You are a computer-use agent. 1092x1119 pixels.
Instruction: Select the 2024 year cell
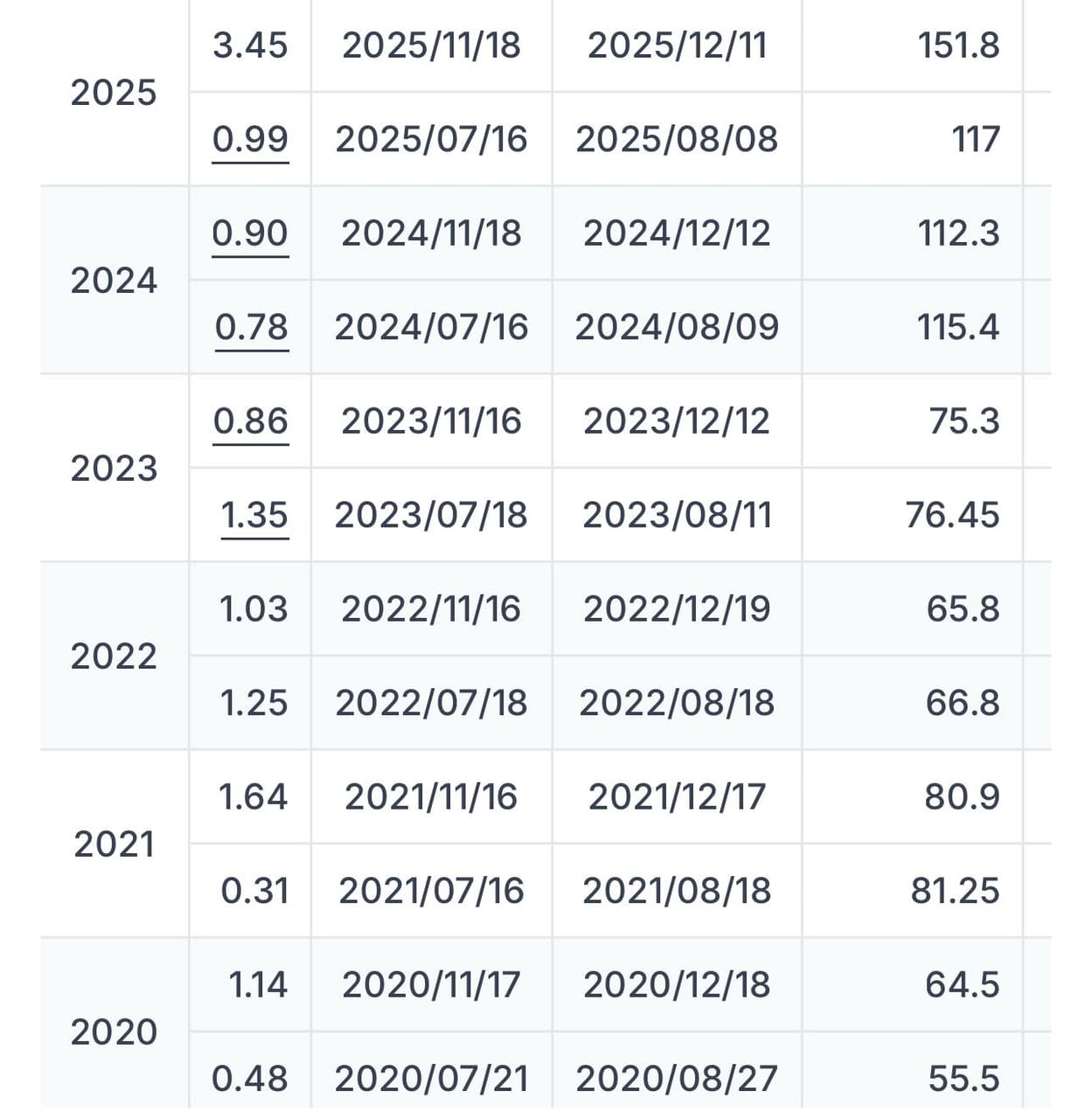114,281
